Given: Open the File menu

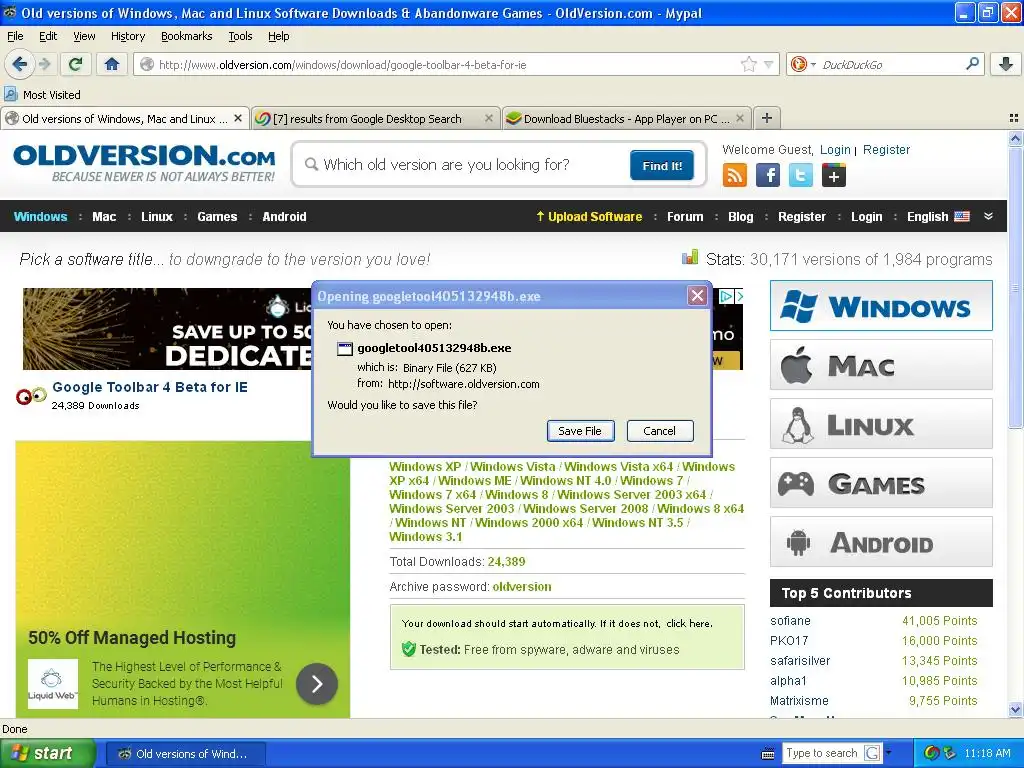Looking at the screenshot, I should 15,36.
